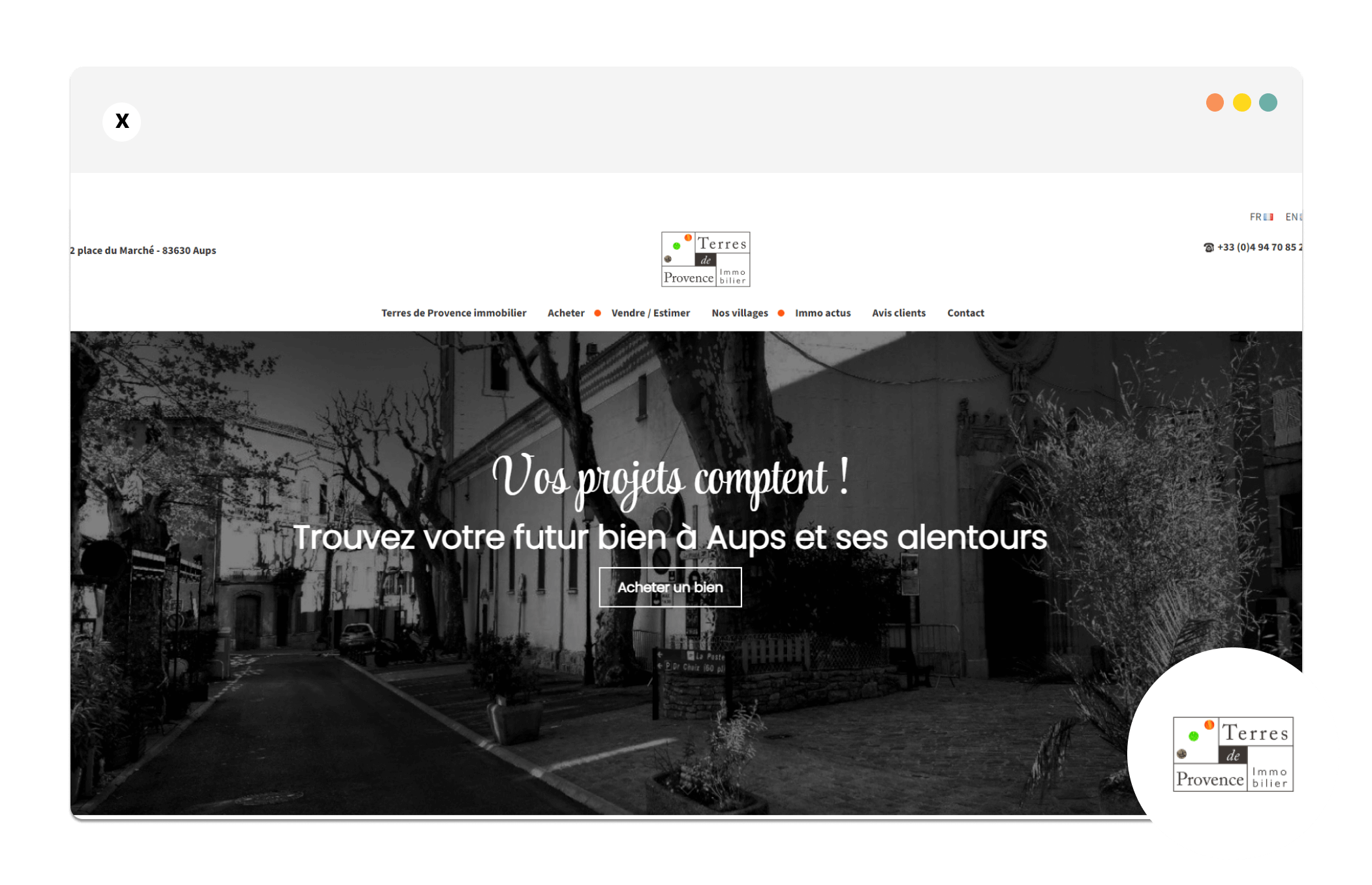This screenshot has width=1372, height=885.
Task: Click the yellow circle in the window header
Action: 1241,103
